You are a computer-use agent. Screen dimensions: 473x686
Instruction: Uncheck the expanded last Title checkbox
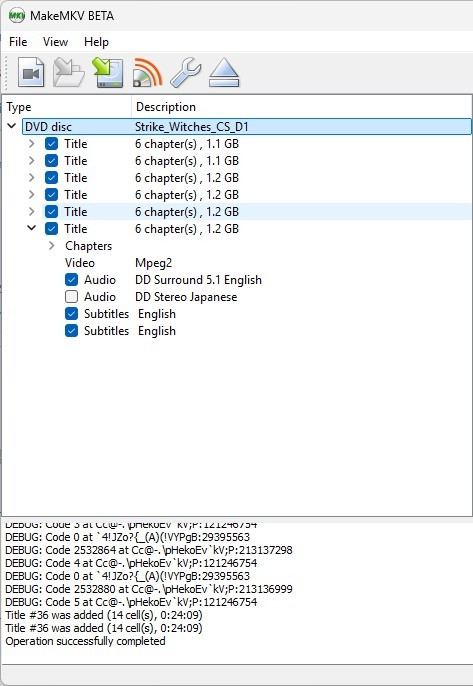coord(51,228)
